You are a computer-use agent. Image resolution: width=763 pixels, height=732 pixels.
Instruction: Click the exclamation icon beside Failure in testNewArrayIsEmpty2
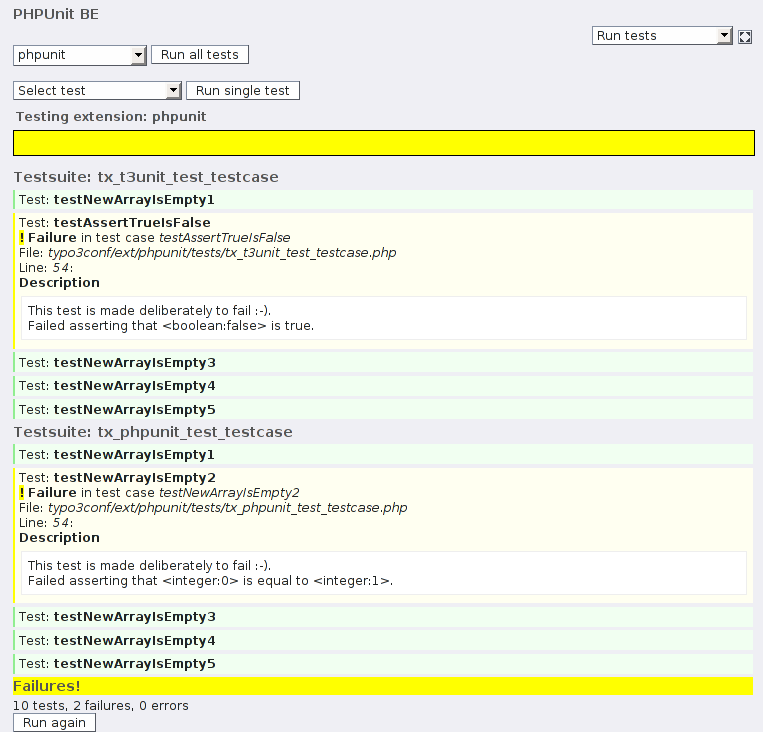tap(22, 493)
